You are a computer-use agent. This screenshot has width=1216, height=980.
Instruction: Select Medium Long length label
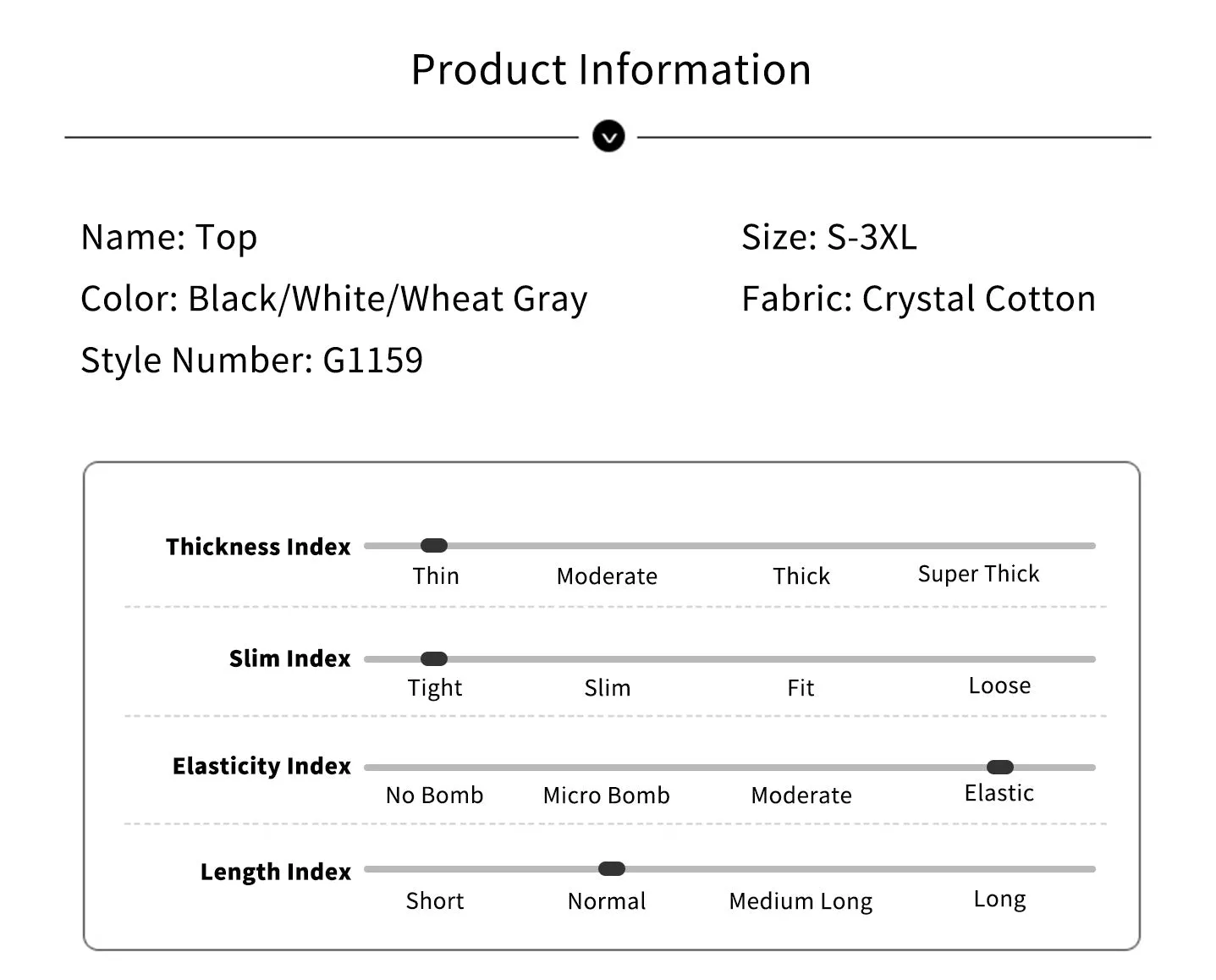click(x=801, y=902)
